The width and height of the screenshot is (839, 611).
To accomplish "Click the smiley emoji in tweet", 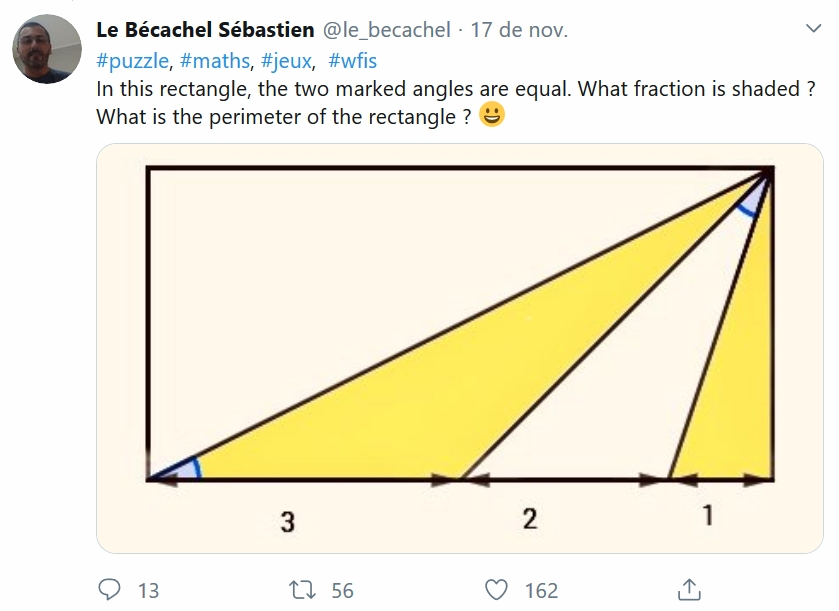I will (492, 114).
